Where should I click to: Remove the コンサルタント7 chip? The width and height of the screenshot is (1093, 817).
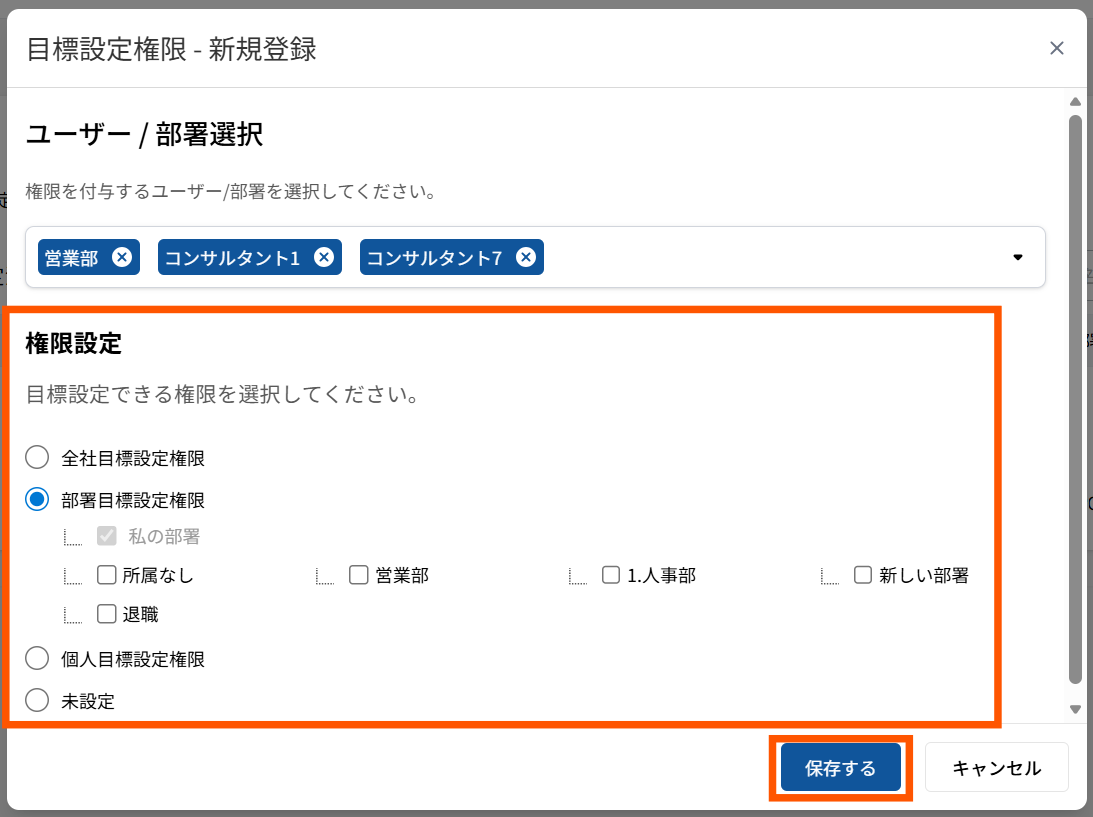pos(525,257)
